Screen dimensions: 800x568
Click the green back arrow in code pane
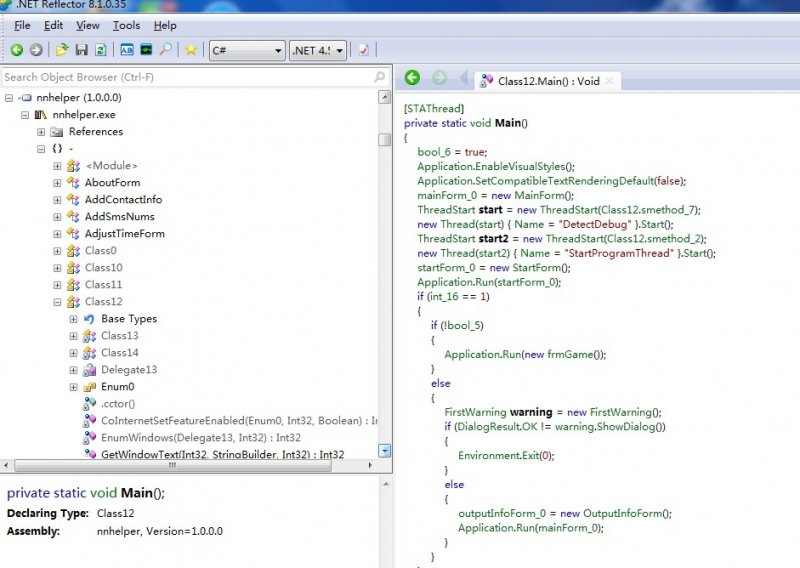412,78
